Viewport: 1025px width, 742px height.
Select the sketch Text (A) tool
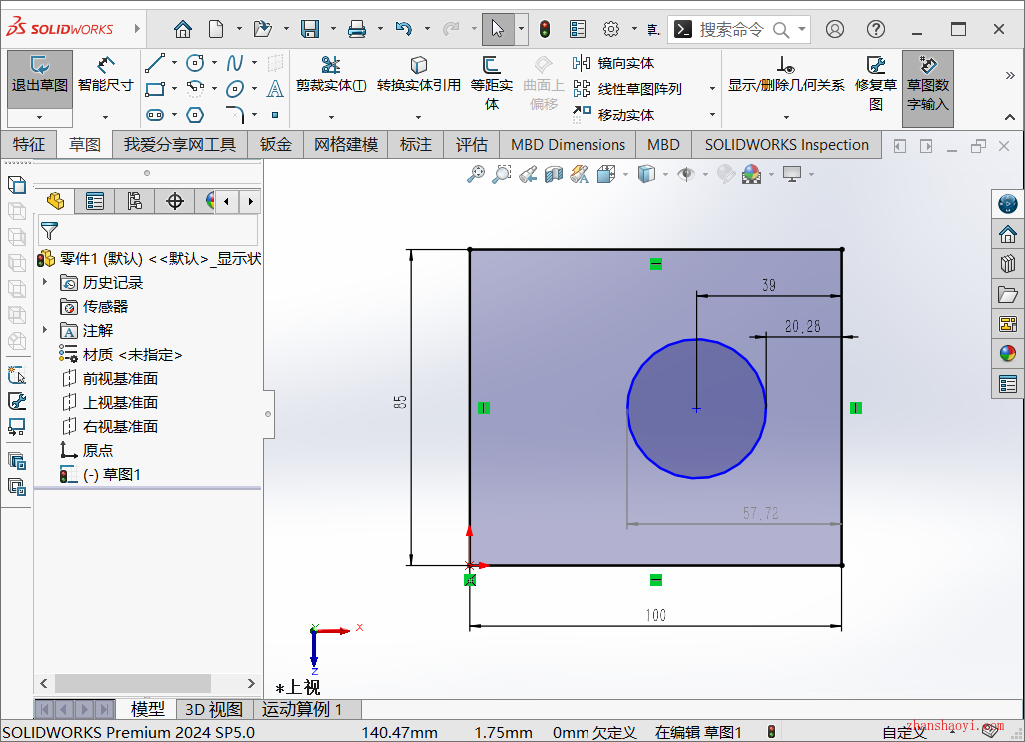pos(275,88)
